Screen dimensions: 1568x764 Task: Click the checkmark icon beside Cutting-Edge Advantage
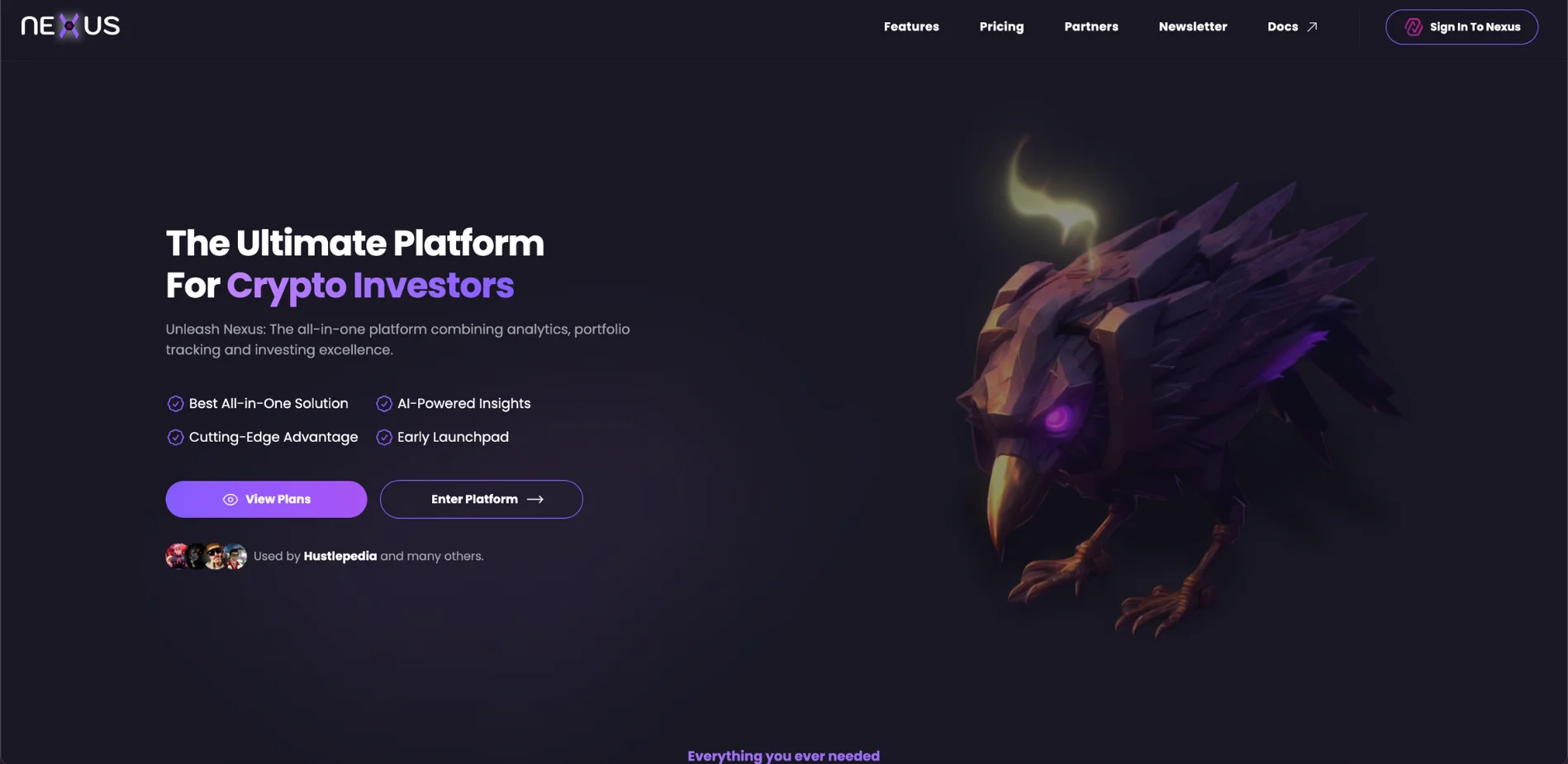click(x=175, y=438)
